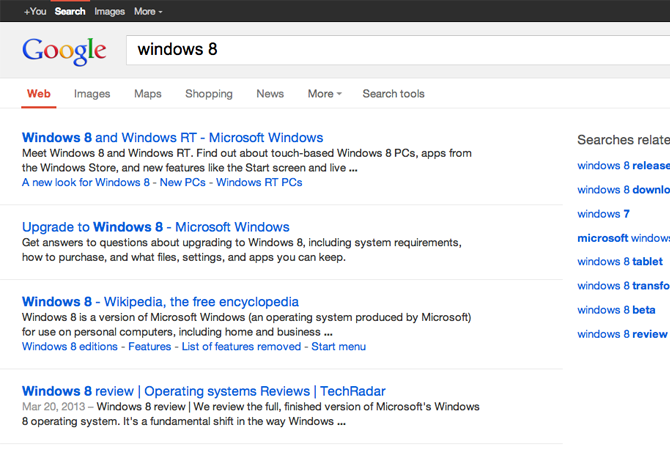Expand the More dropdown under the search box
670x450 pixels.
[325, 94]
